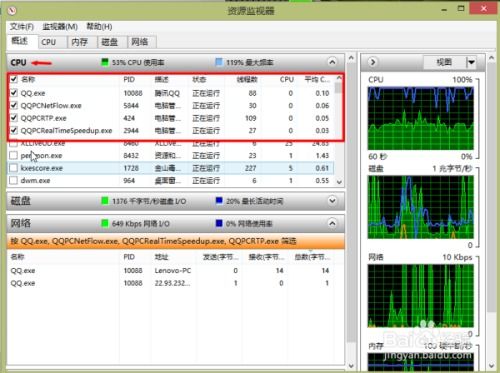Sort CPU list by 线程数 column

coord(247,80)
